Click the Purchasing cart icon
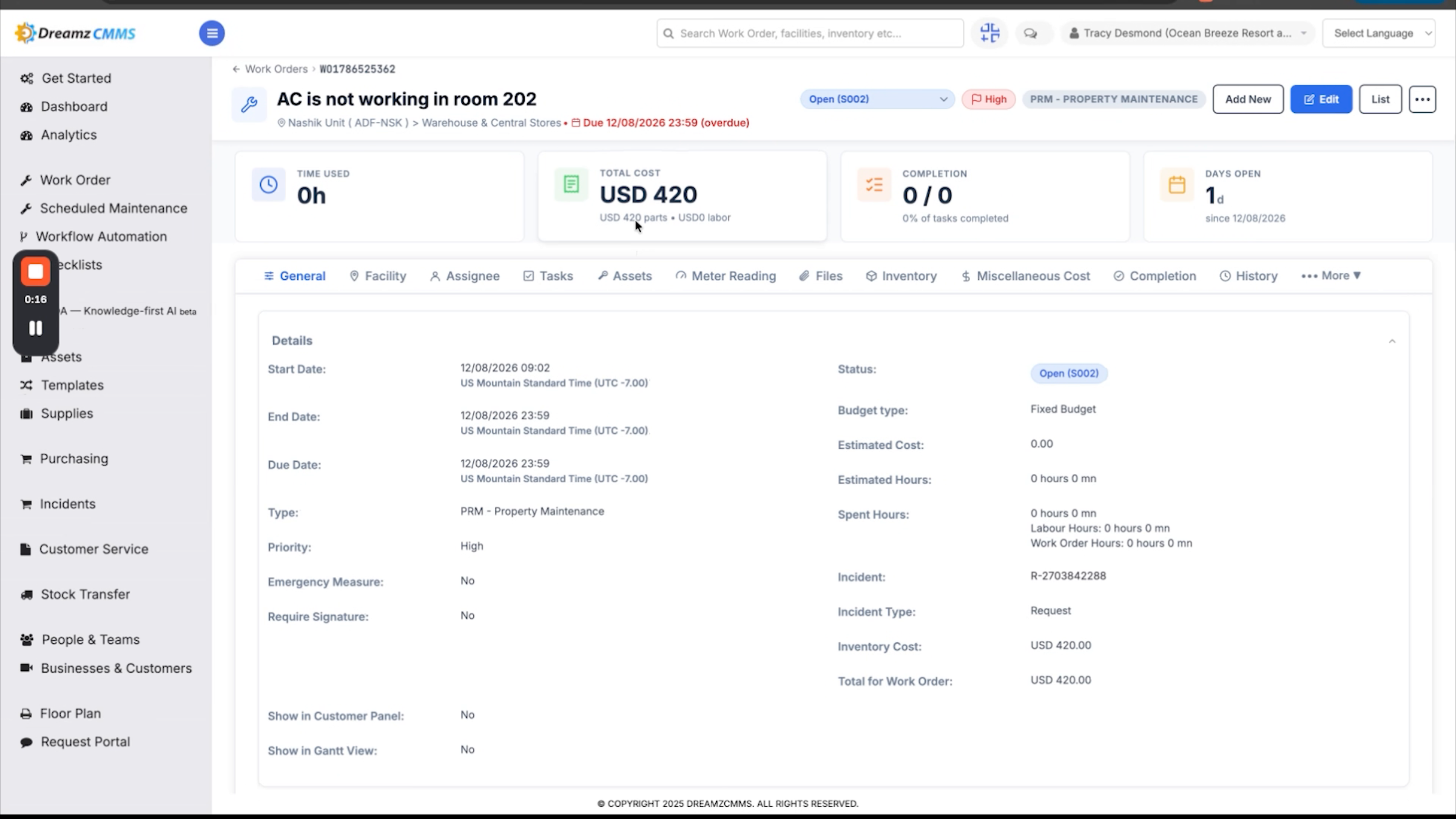The image size is (1456, 819). [26, 459]
